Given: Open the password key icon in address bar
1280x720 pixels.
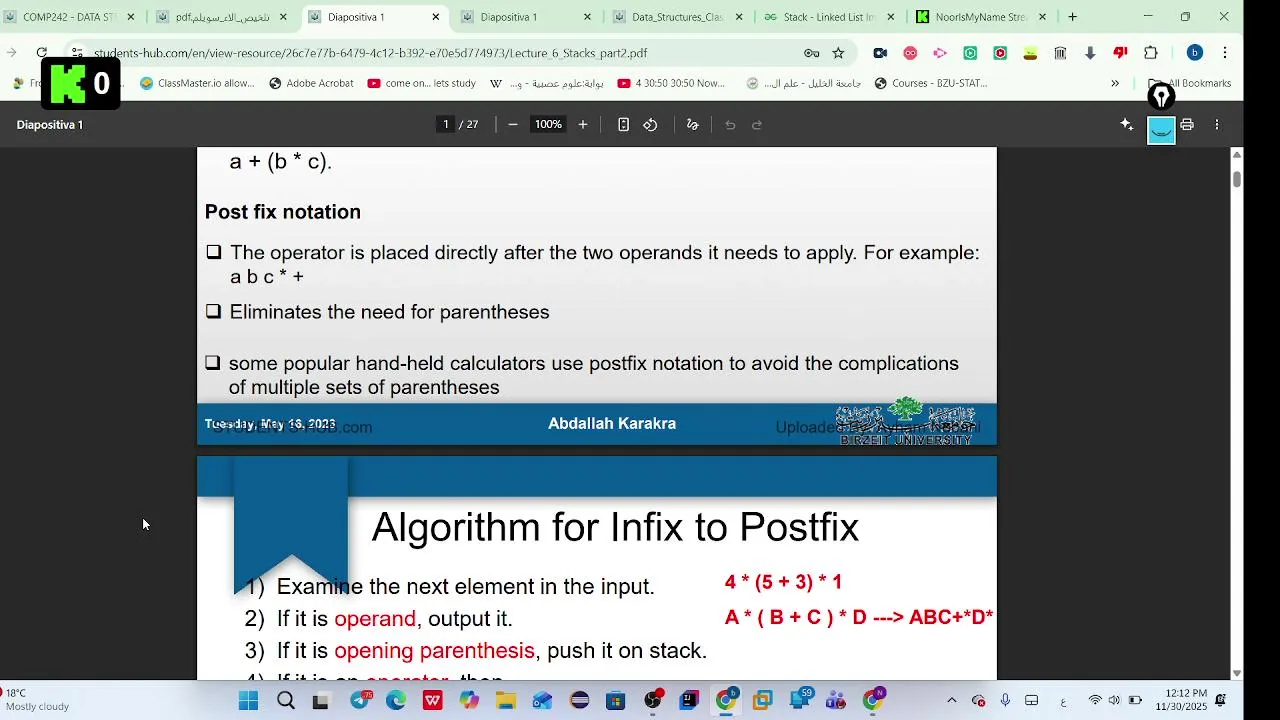Looking at the screenshot, I should pyautogui.click(x=812, y=53).
